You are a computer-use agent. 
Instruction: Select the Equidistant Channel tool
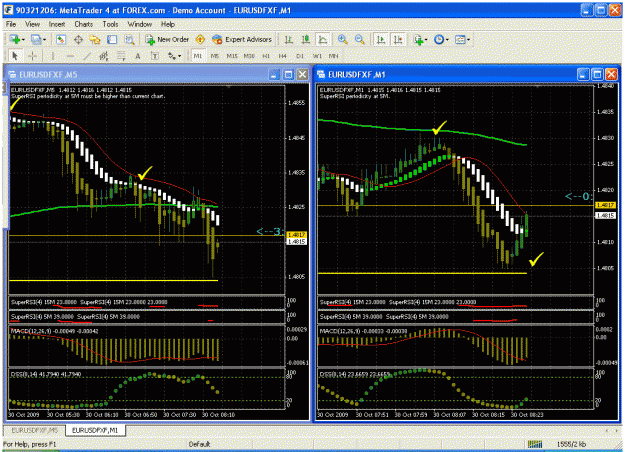(104, 56)
